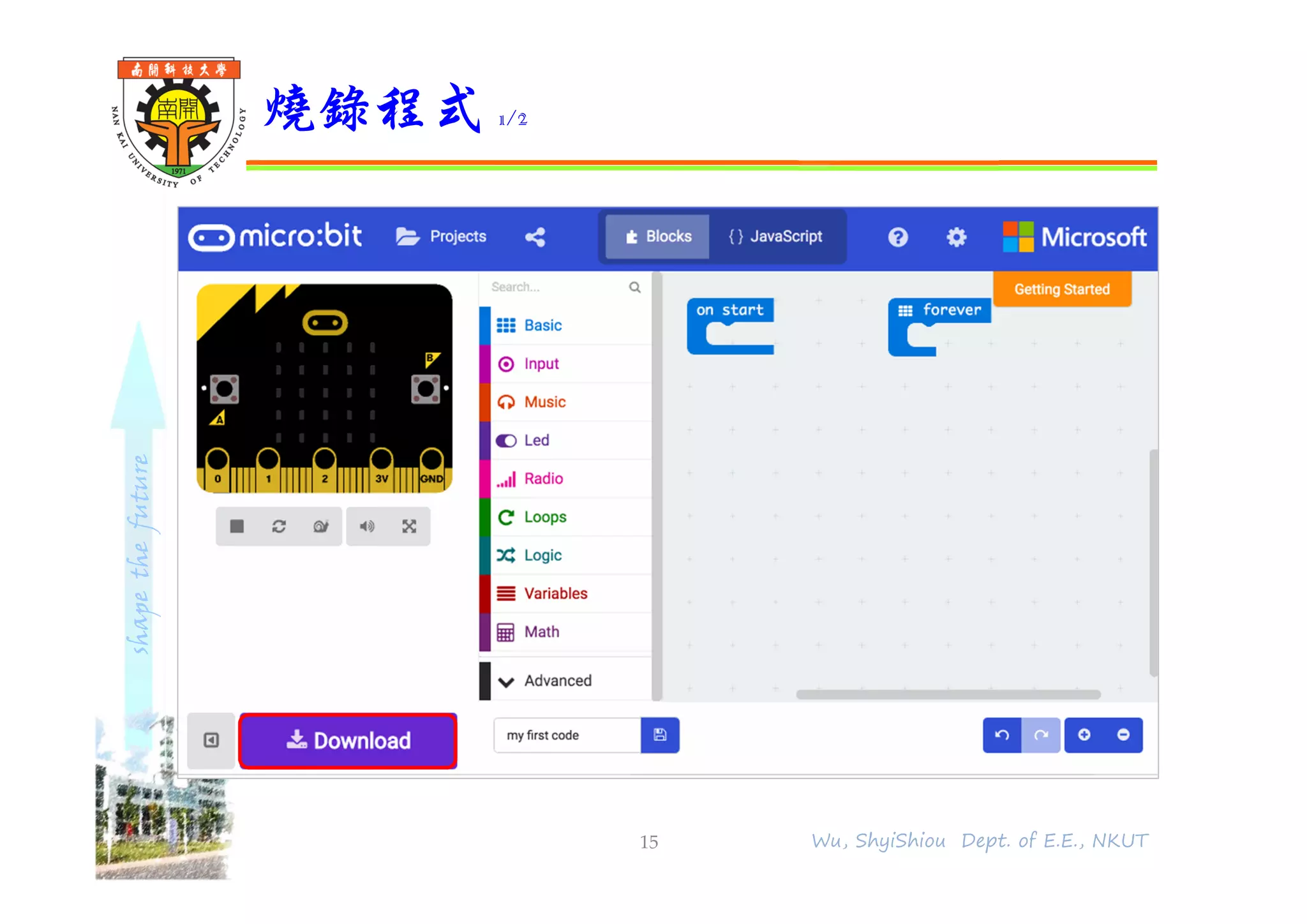Click the Download button
This screenshot has width=1307, height=924.
(348, 741)
